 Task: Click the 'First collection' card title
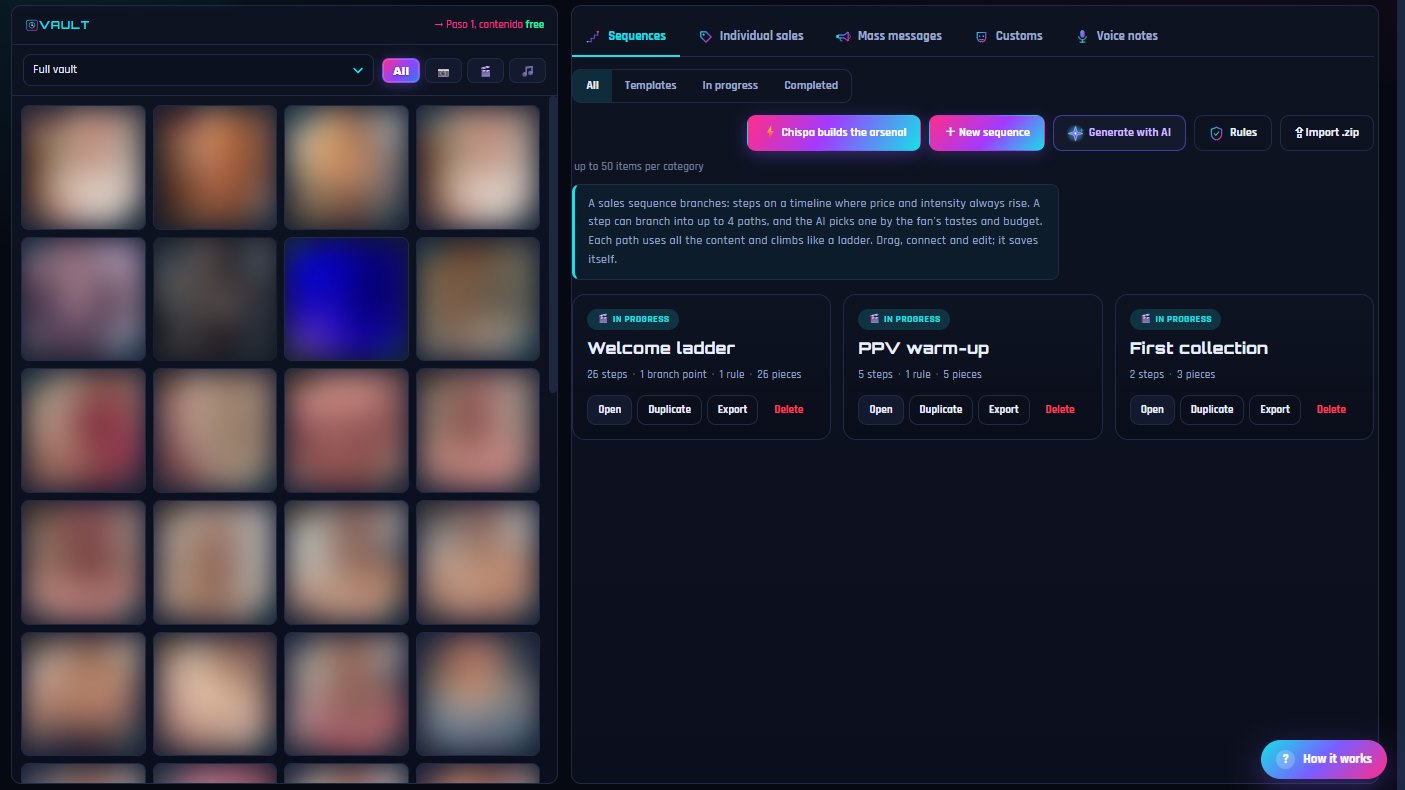(x=1199, y=348)
